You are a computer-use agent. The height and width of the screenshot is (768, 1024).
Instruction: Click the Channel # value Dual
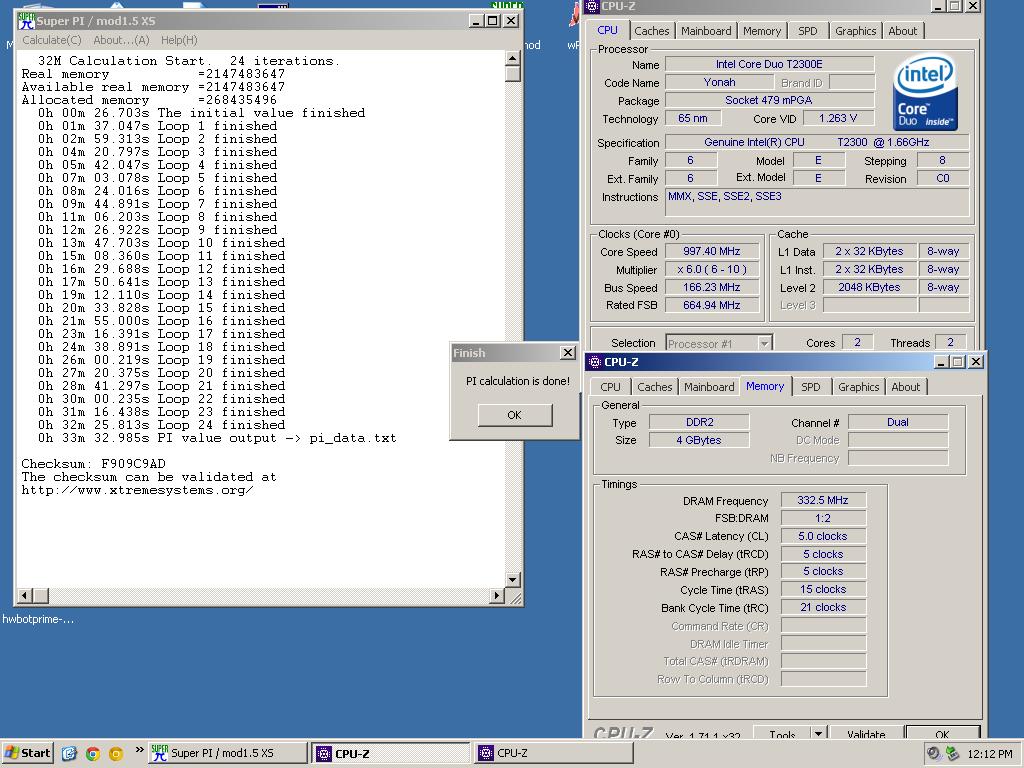tap(898, 422)
